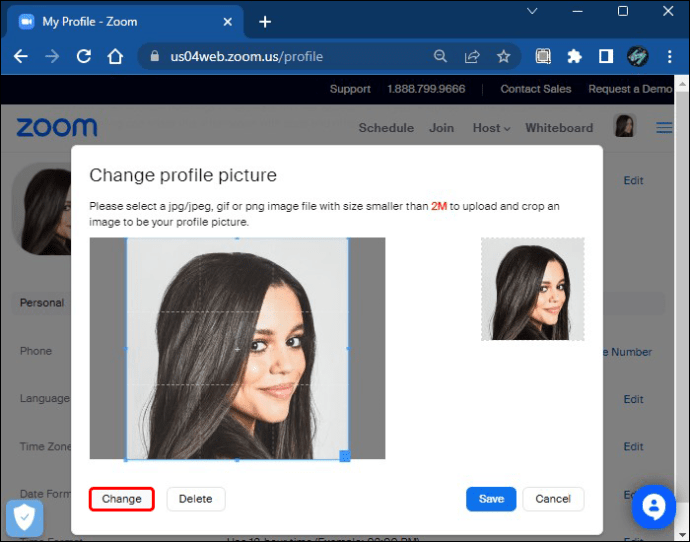
Task: Click the 1.888.799.9666 phone link
Action: [426, 89]
